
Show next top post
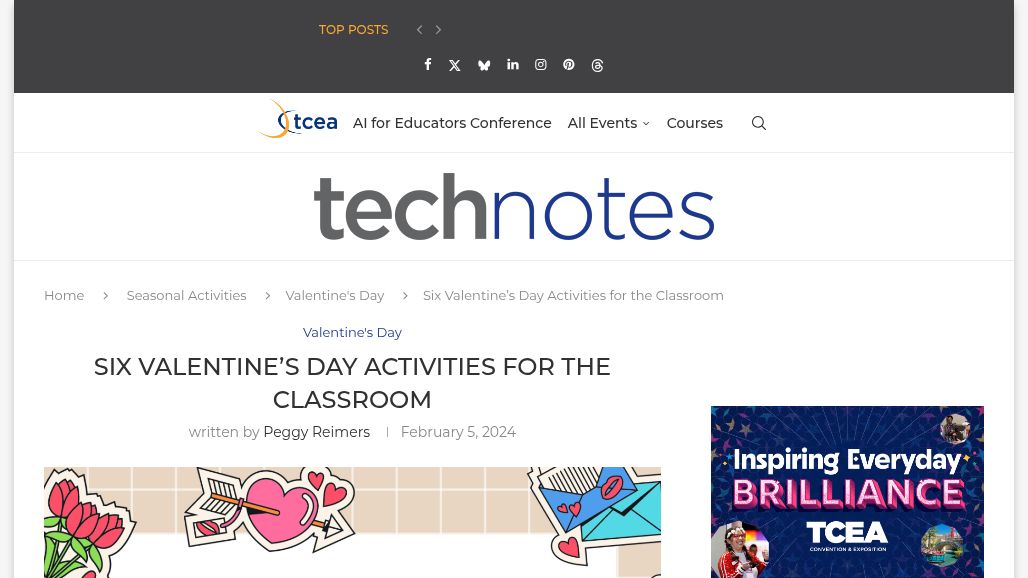coord(438,30)
